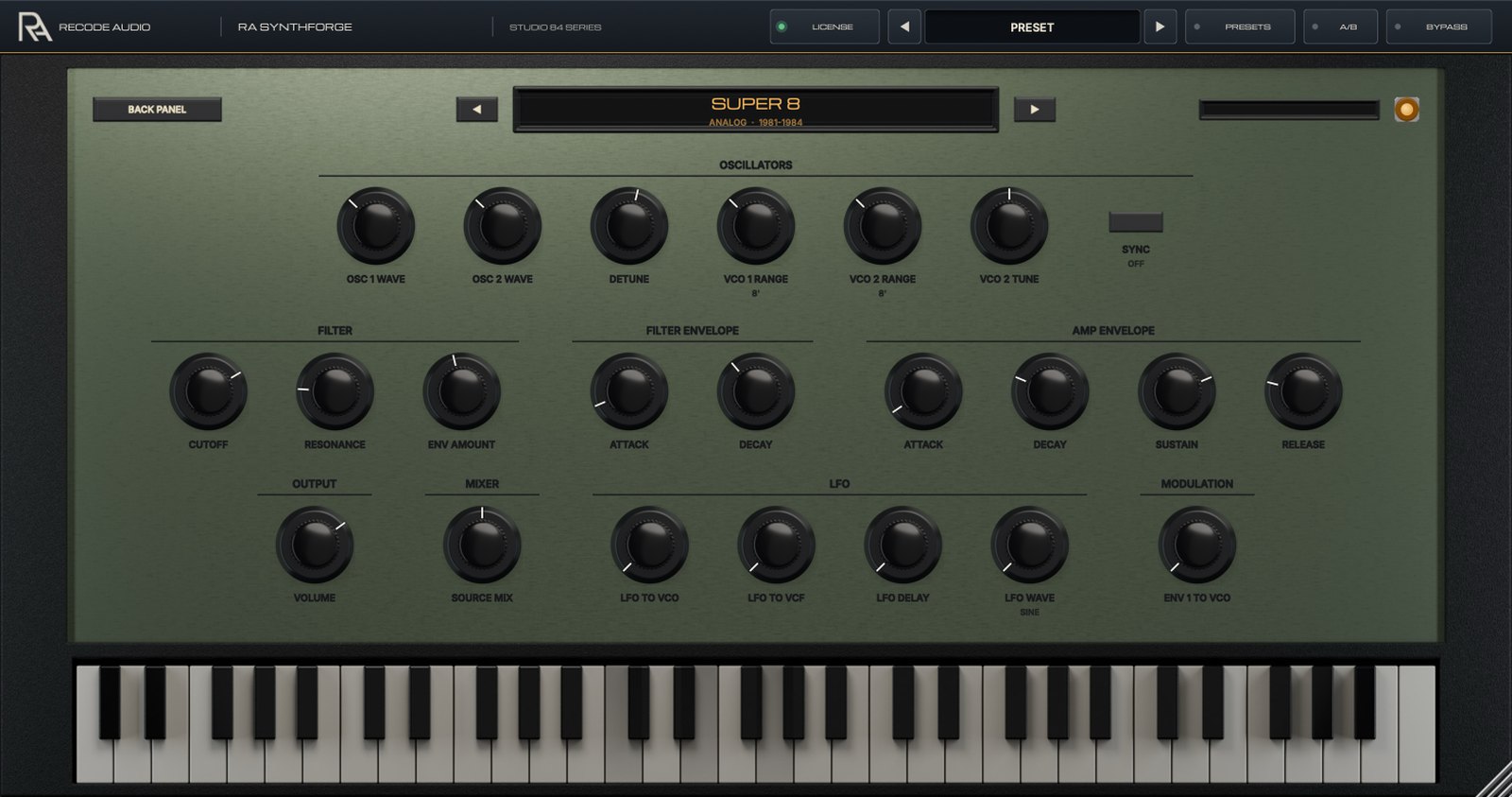Click the LFO to VCO knob
Image resolution: width=1512 pixels, height=797 pixels.
[649, 545]
